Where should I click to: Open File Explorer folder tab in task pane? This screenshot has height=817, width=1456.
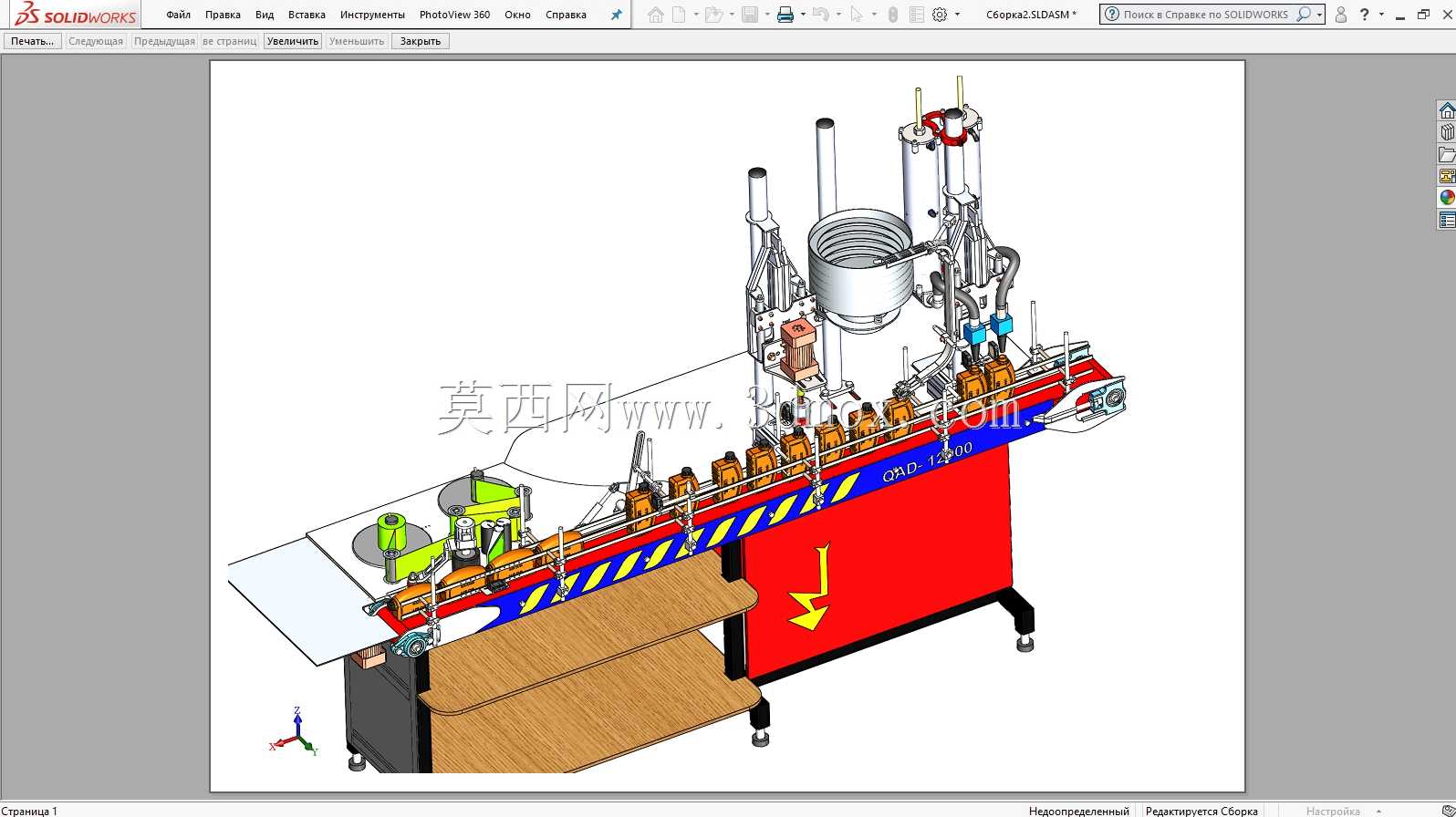click(x=1447, y=154)
